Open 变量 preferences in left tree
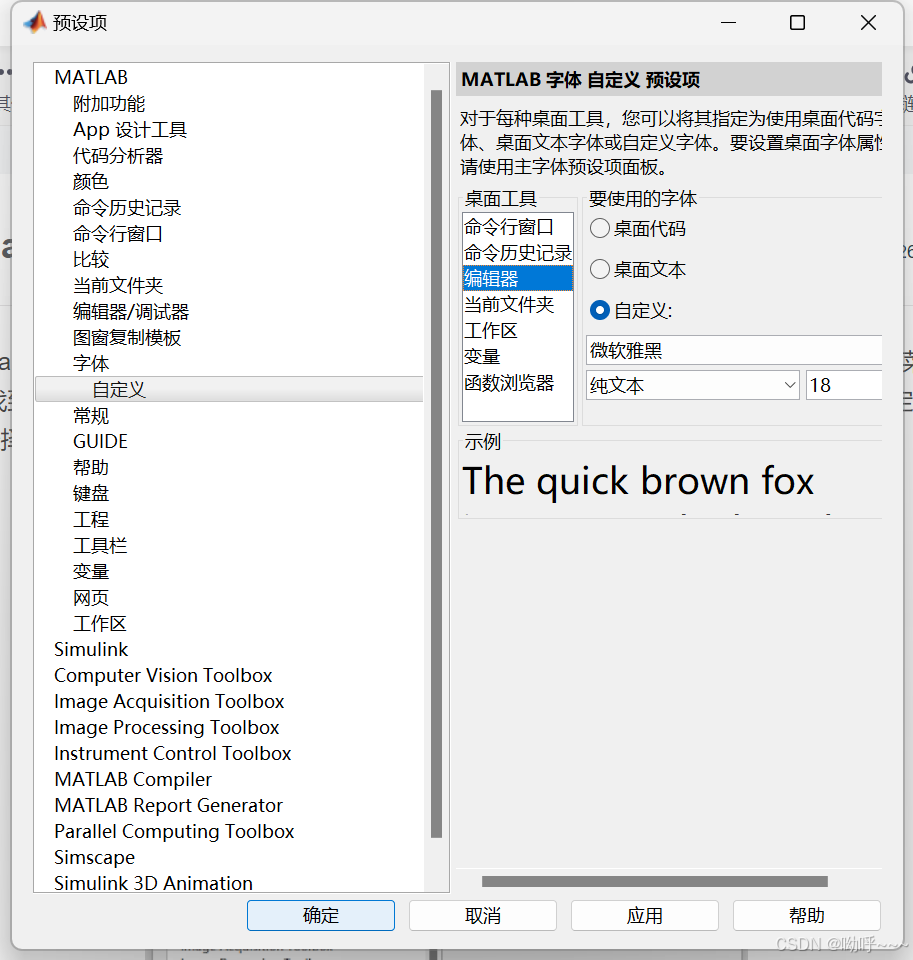Image resolution: width=913 pixels, height=960 pixels. click(91, 572)
